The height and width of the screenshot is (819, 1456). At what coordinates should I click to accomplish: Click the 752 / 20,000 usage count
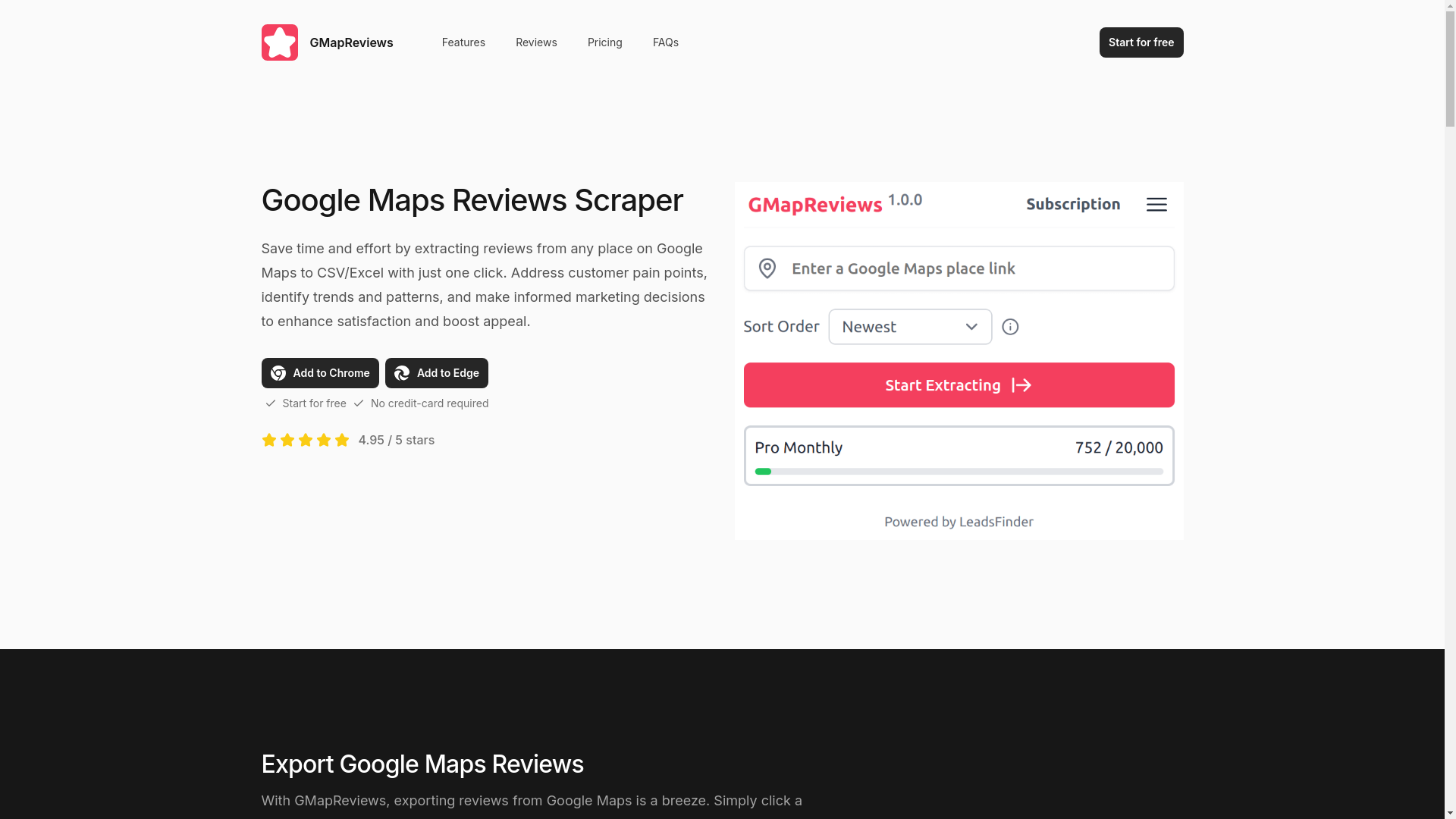(1119, 447)
